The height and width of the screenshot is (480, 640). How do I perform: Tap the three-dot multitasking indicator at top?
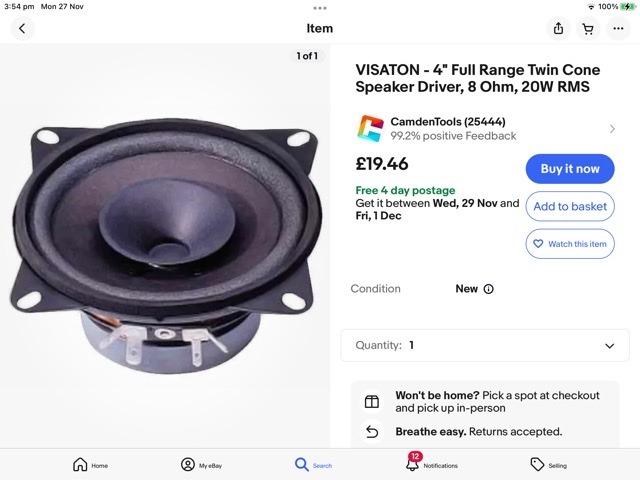pos(320,8)
